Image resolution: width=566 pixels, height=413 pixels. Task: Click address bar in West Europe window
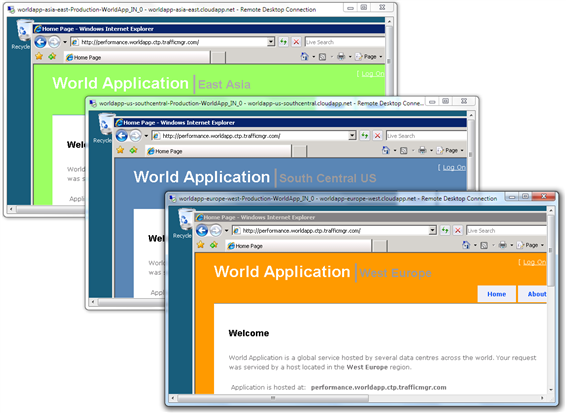334,230
